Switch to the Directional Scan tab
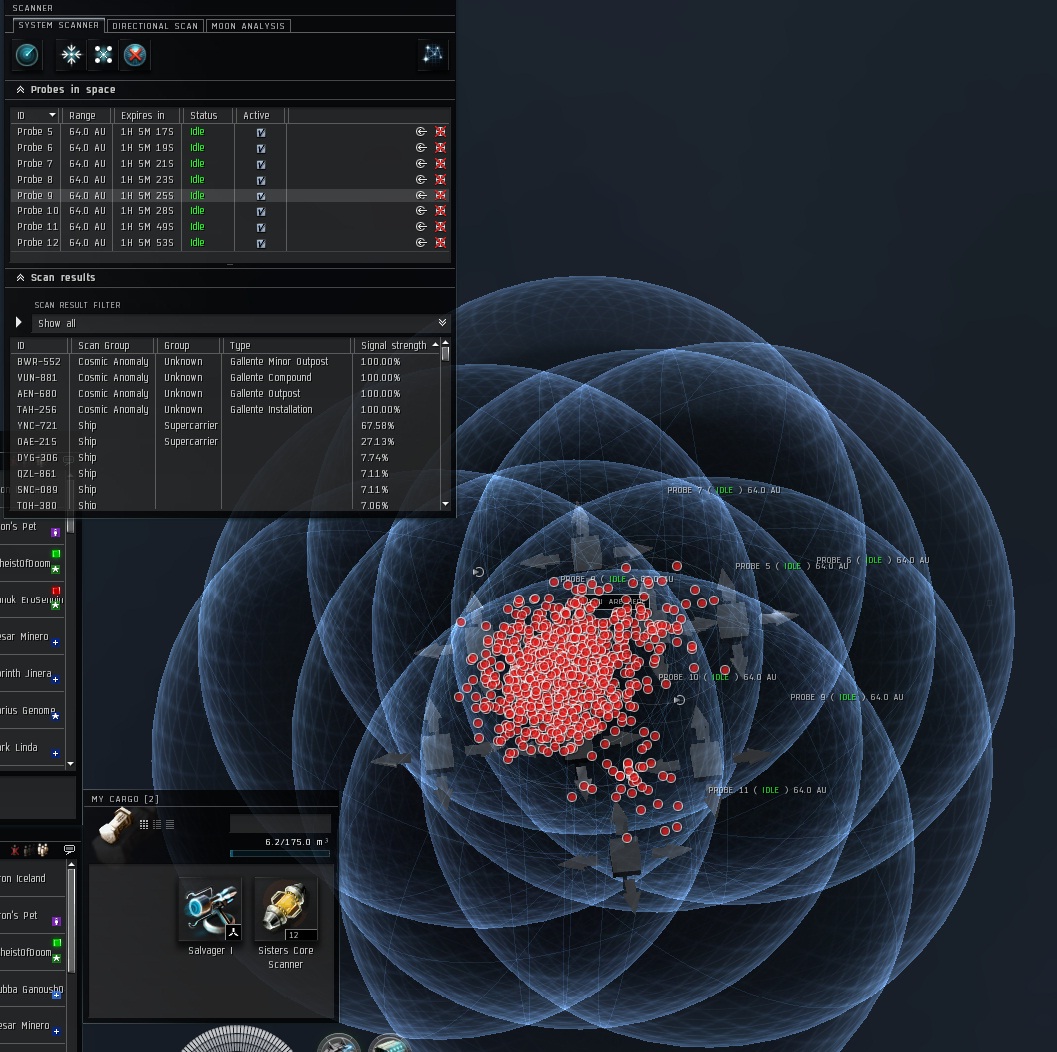Viewport: 1057px width, 1052px height. click(155, 26)
